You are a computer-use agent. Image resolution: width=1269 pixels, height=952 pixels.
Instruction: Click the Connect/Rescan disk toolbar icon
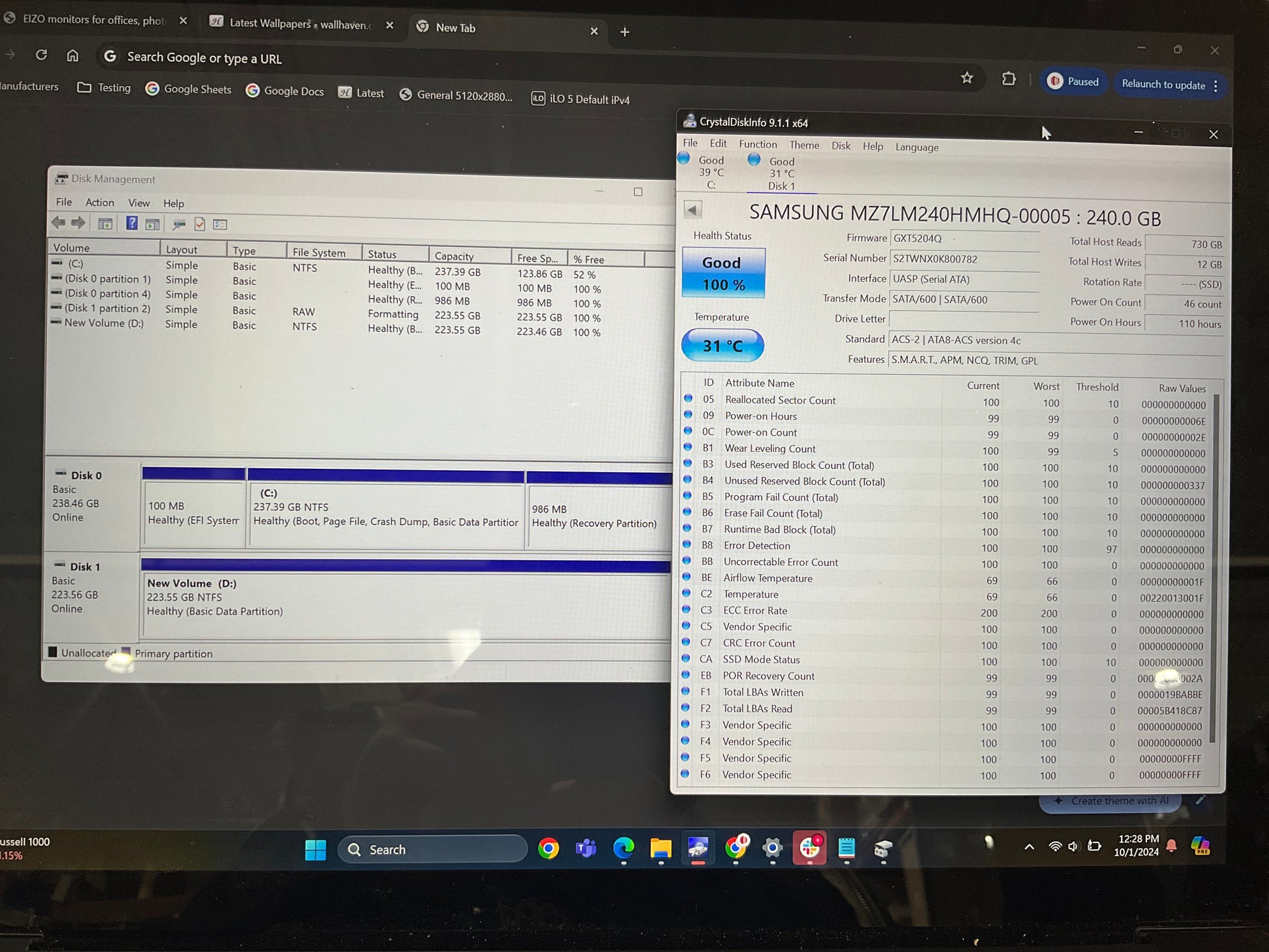pyautogui.click(x=178, y=224)
